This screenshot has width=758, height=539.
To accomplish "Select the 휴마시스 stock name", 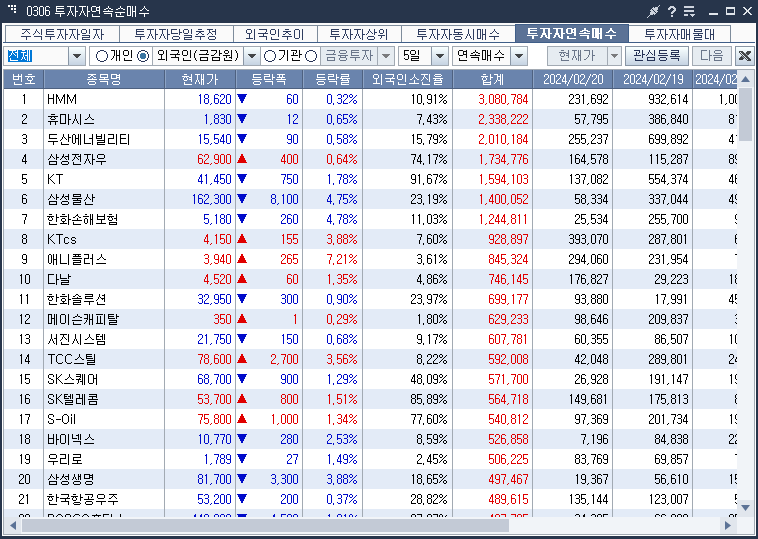I will pos(71,119).
